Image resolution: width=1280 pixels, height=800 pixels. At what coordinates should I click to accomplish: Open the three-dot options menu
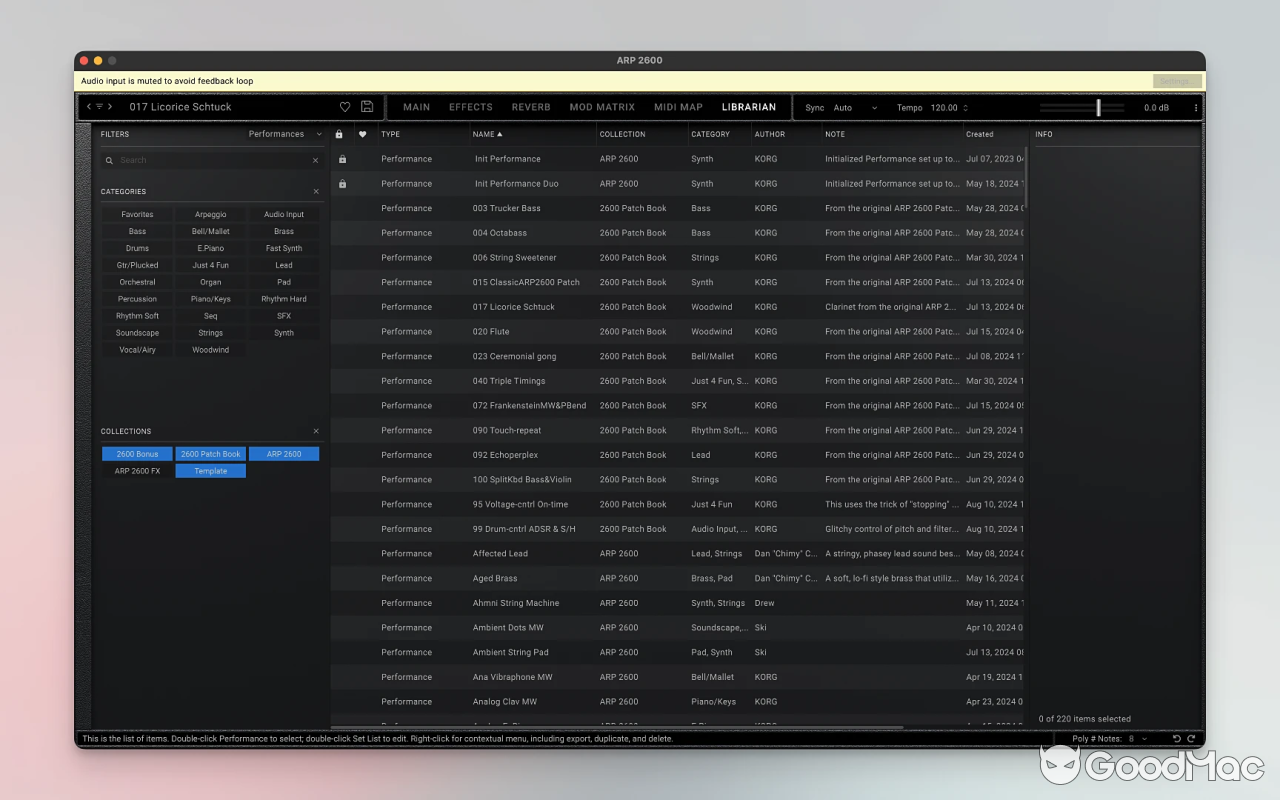1195,108
